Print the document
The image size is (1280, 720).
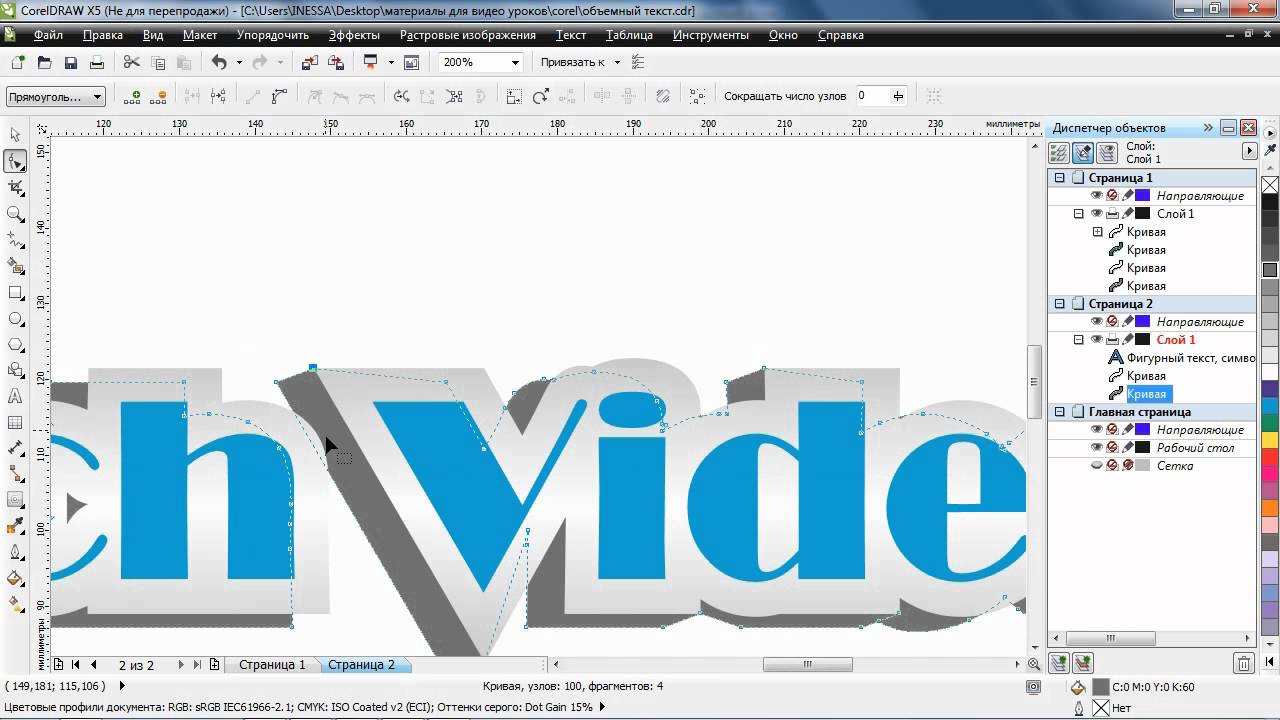(97, 62)
